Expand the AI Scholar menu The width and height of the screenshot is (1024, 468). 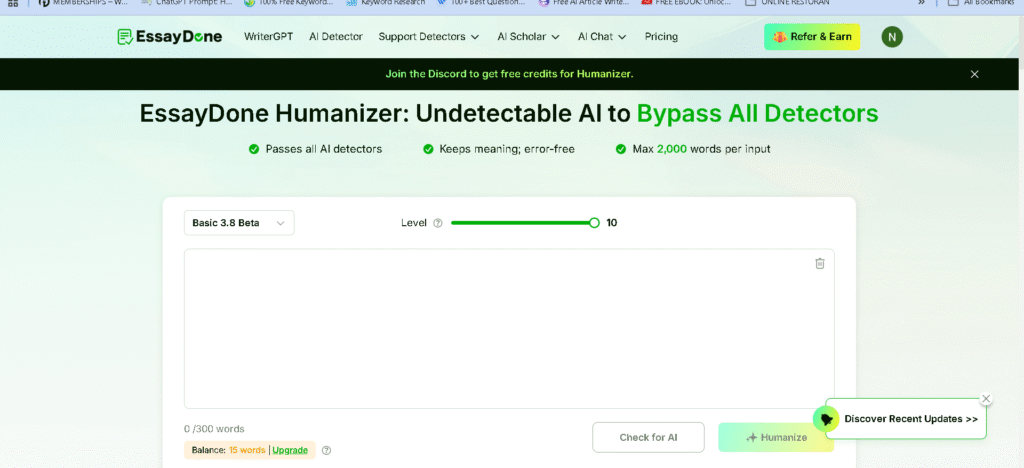pos(529,37)
